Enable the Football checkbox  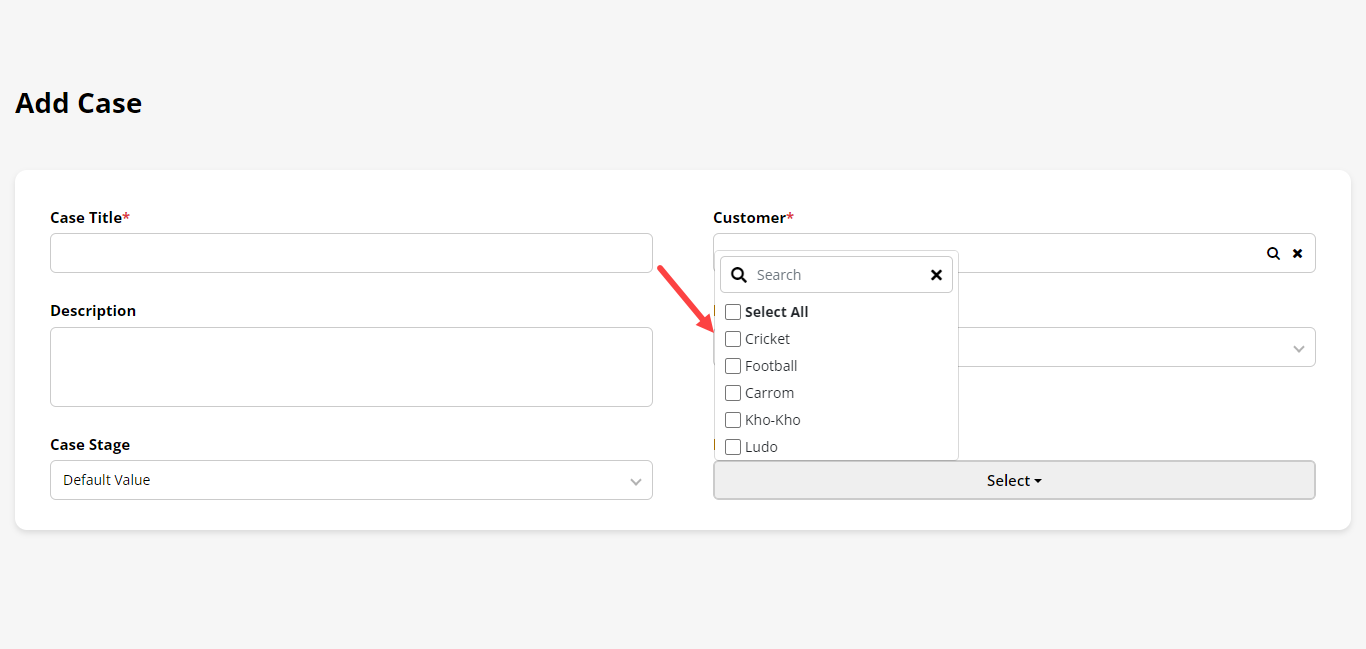pos(733,366)
